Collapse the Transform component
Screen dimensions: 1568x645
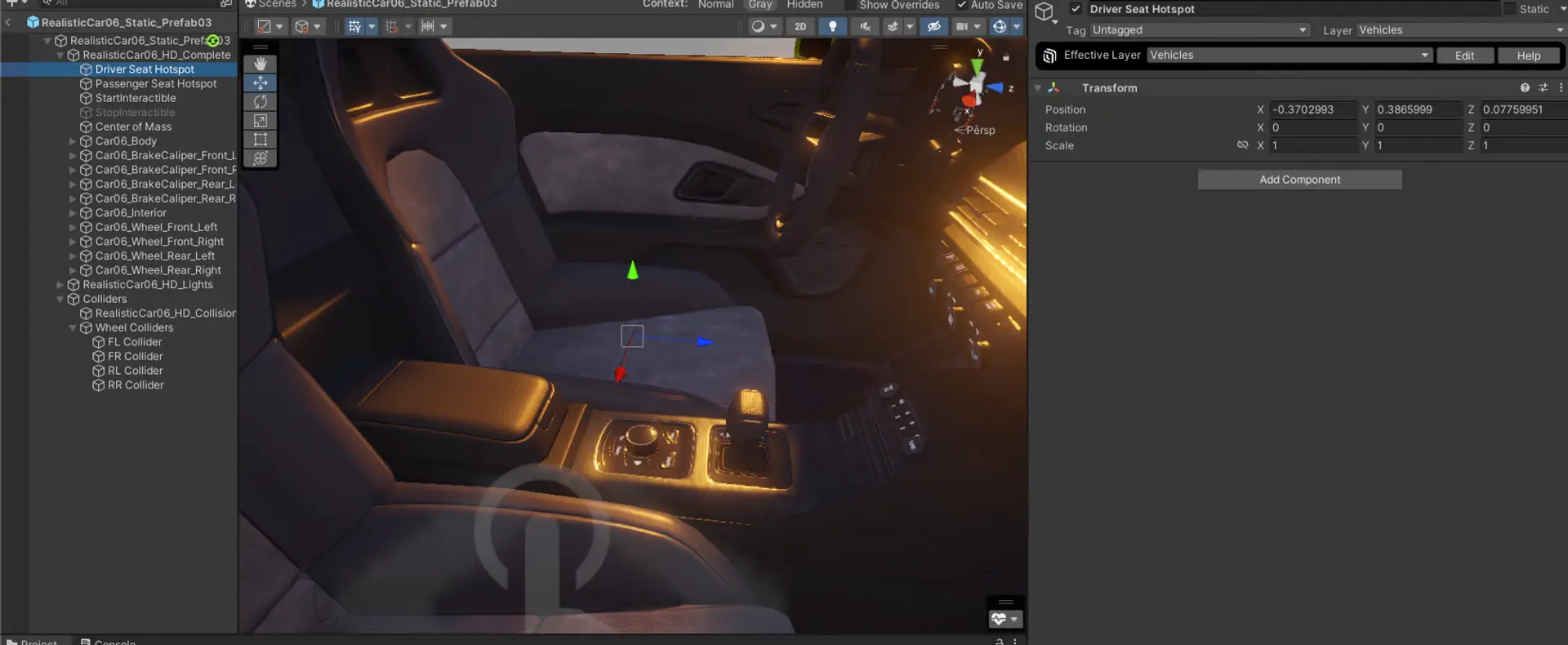pyautogui.click(x=1038, y=87)
